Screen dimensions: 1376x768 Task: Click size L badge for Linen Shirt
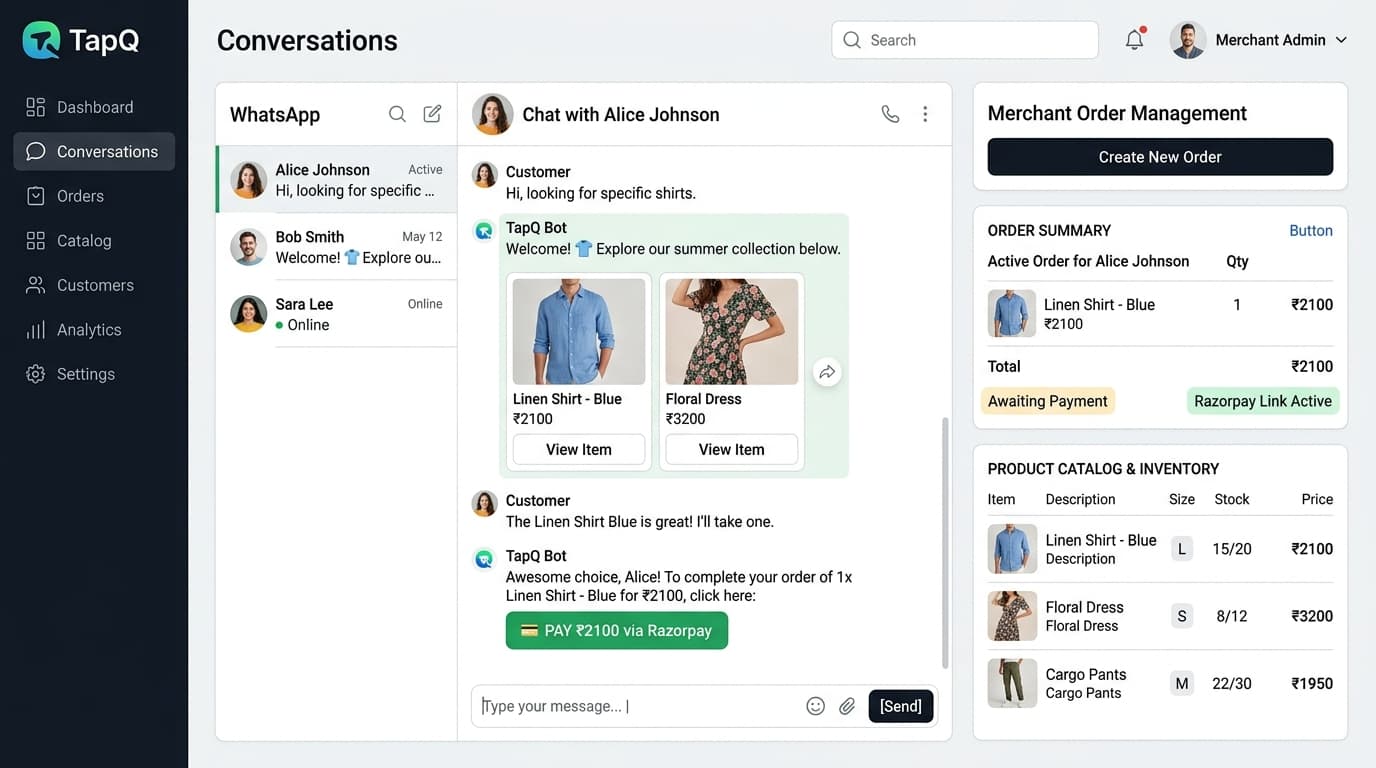pos(1182,549)
